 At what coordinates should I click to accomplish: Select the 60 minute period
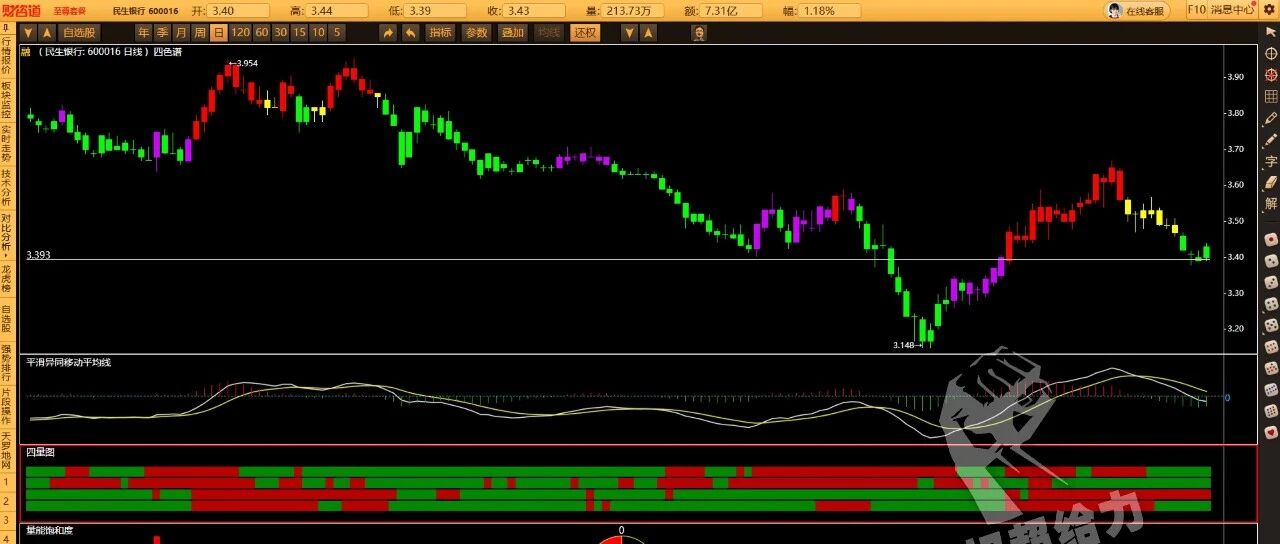click(262, 32)
